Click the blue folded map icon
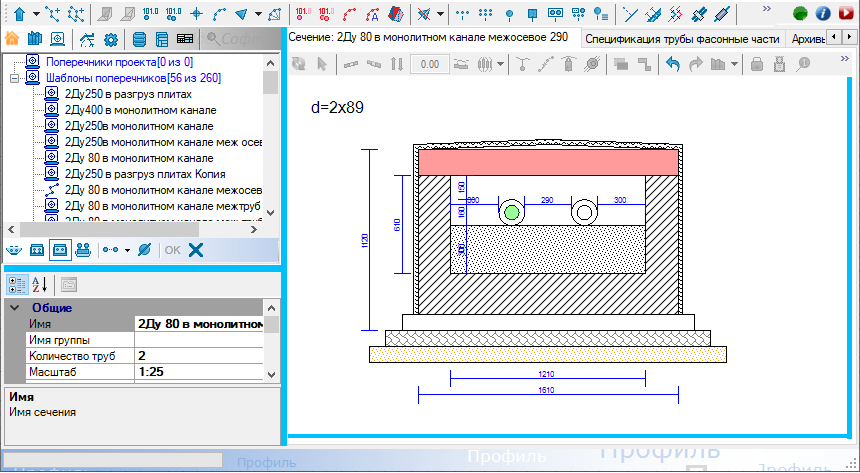860x473 pixels. tap(35, 39)
